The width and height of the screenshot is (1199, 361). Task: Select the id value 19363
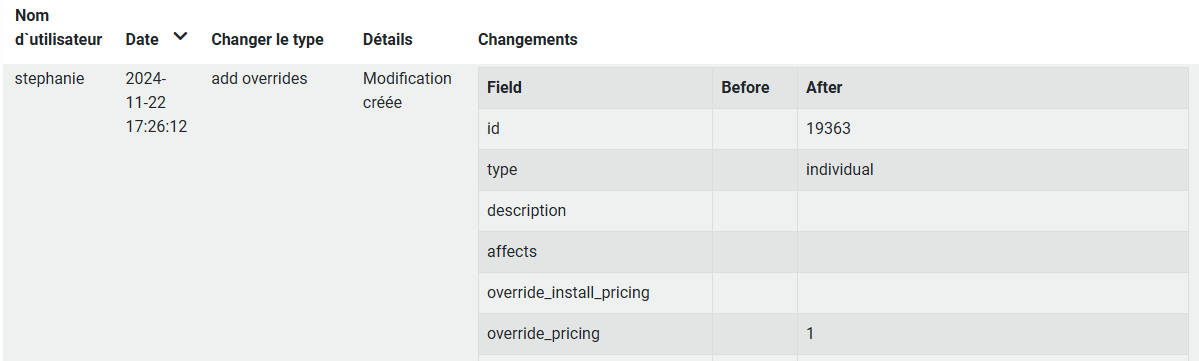tap(828, 128)
